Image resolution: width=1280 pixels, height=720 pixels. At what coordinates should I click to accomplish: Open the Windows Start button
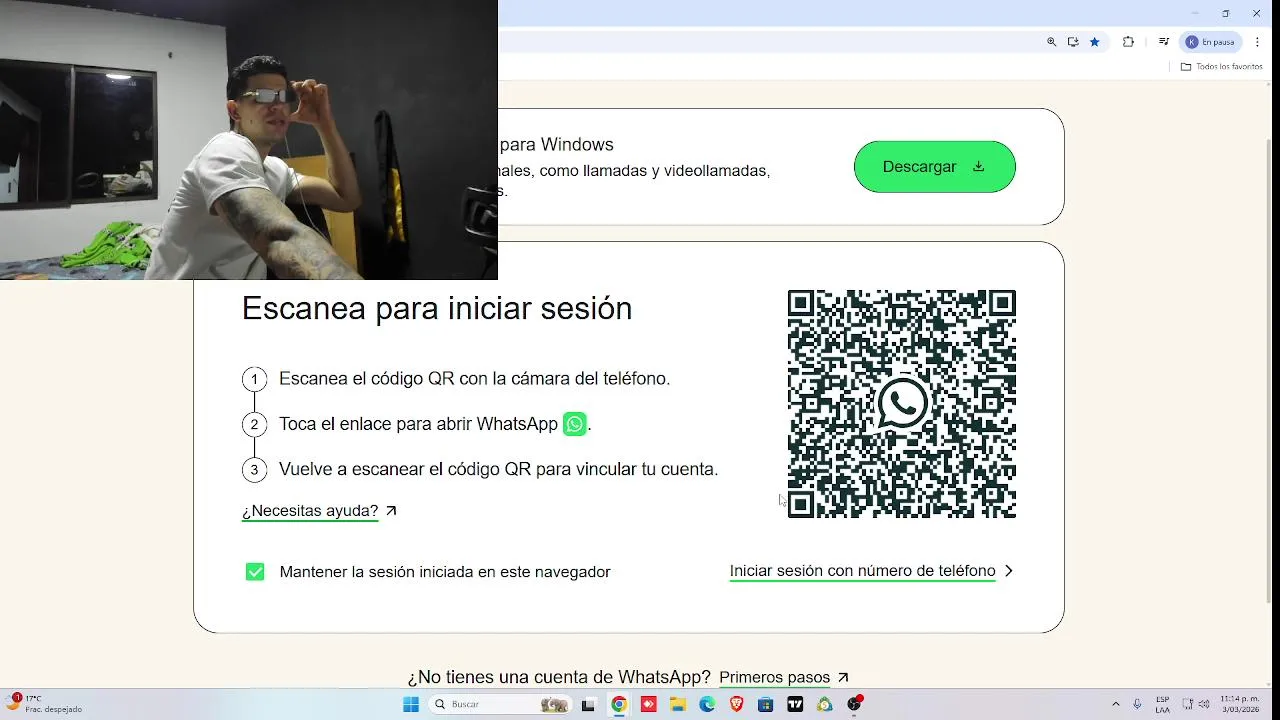pyautogui.click(x=411, y=704)
